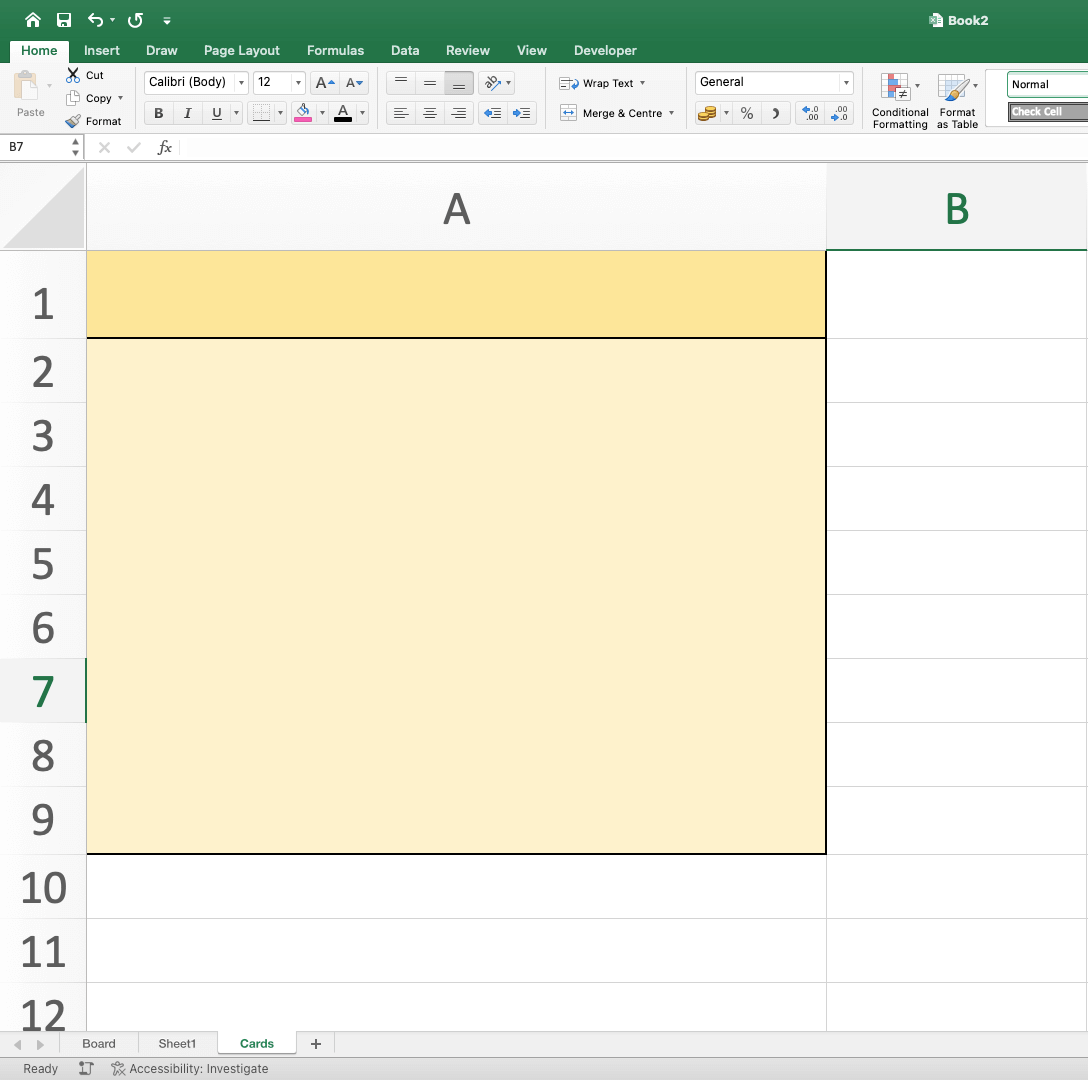Open the number format dropdown showing General
This screenshot has height=1080, width=1088.
(846, 82)
